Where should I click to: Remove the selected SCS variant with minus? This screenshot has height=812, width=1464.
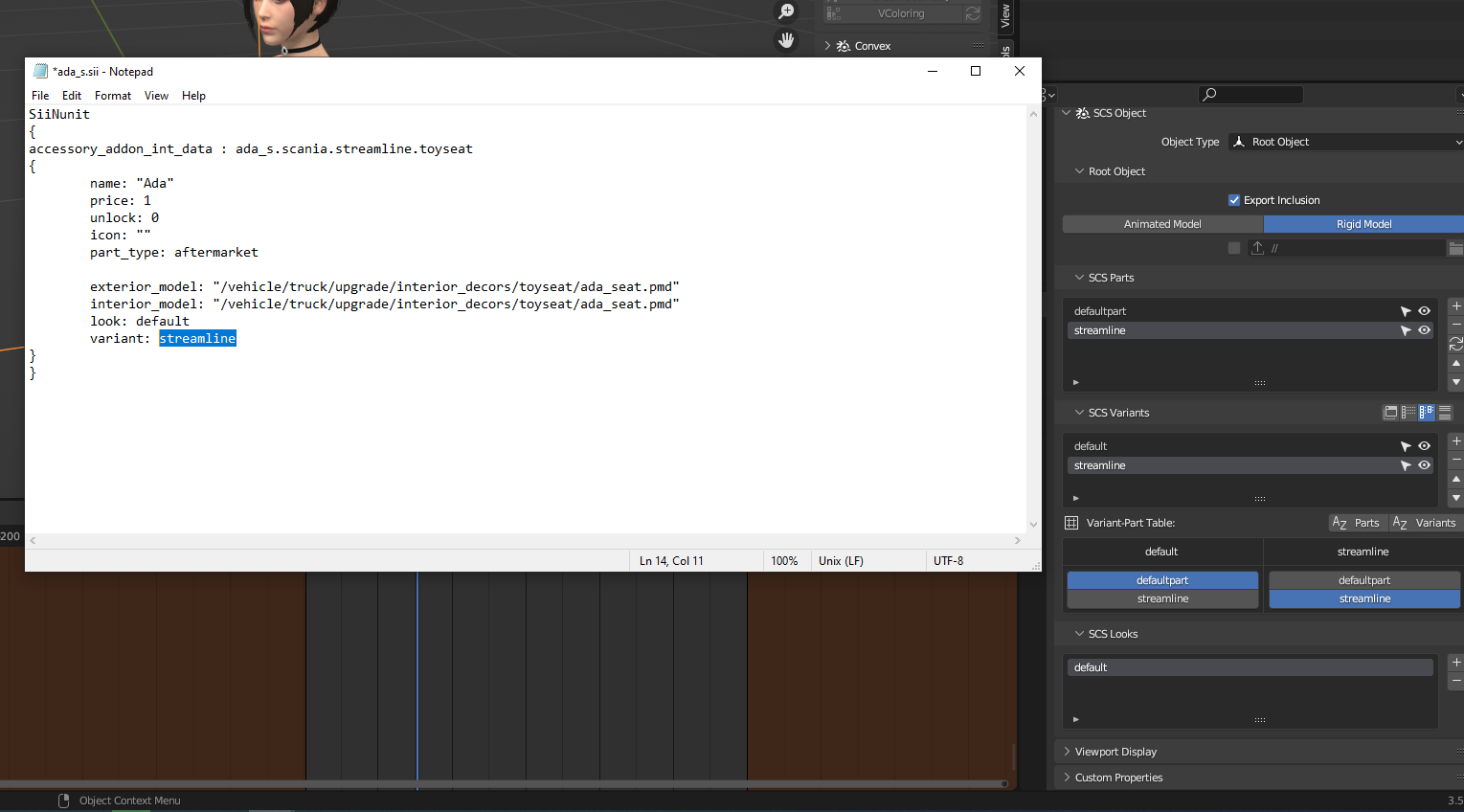coord(1455,460)
